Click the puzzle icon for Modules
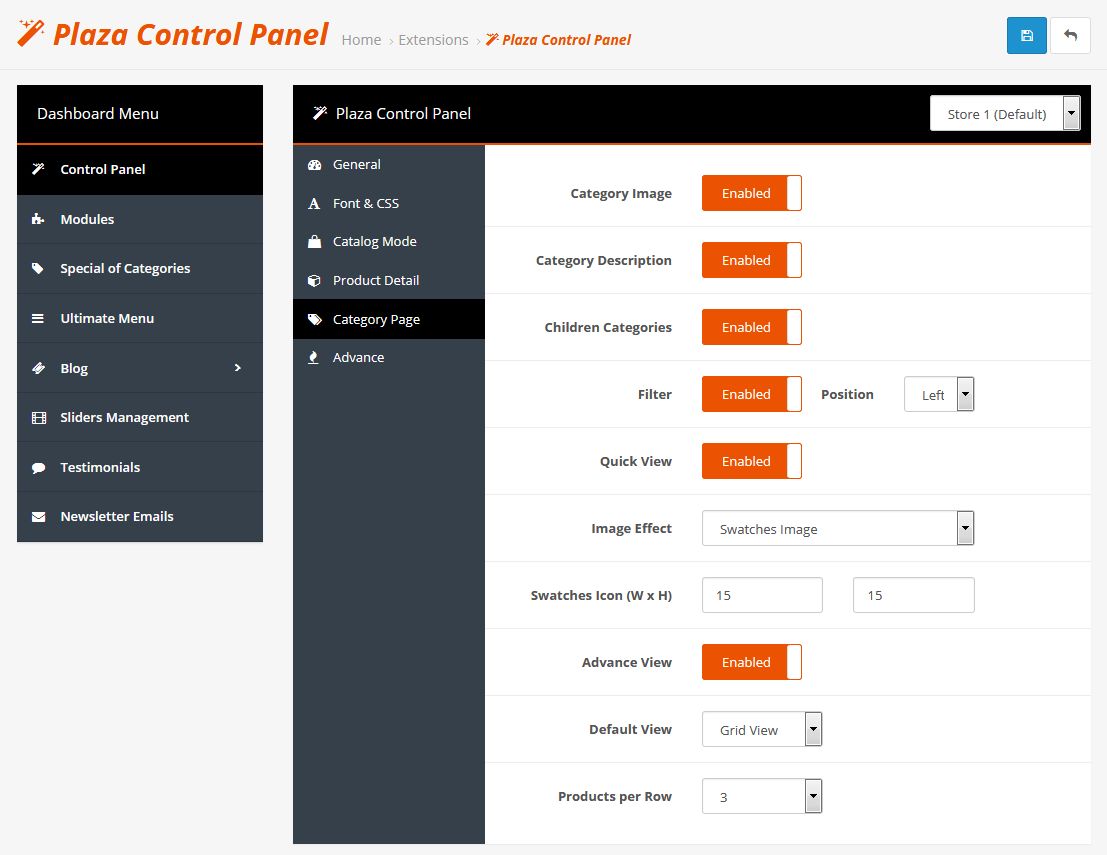The width and height of the screenshot is (1107, 855). [38, 219]
